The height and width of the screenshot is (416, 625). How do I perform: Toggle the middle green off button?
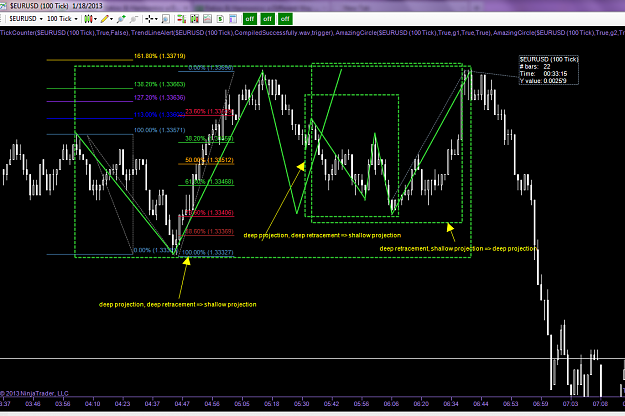[x=267, y=19]
